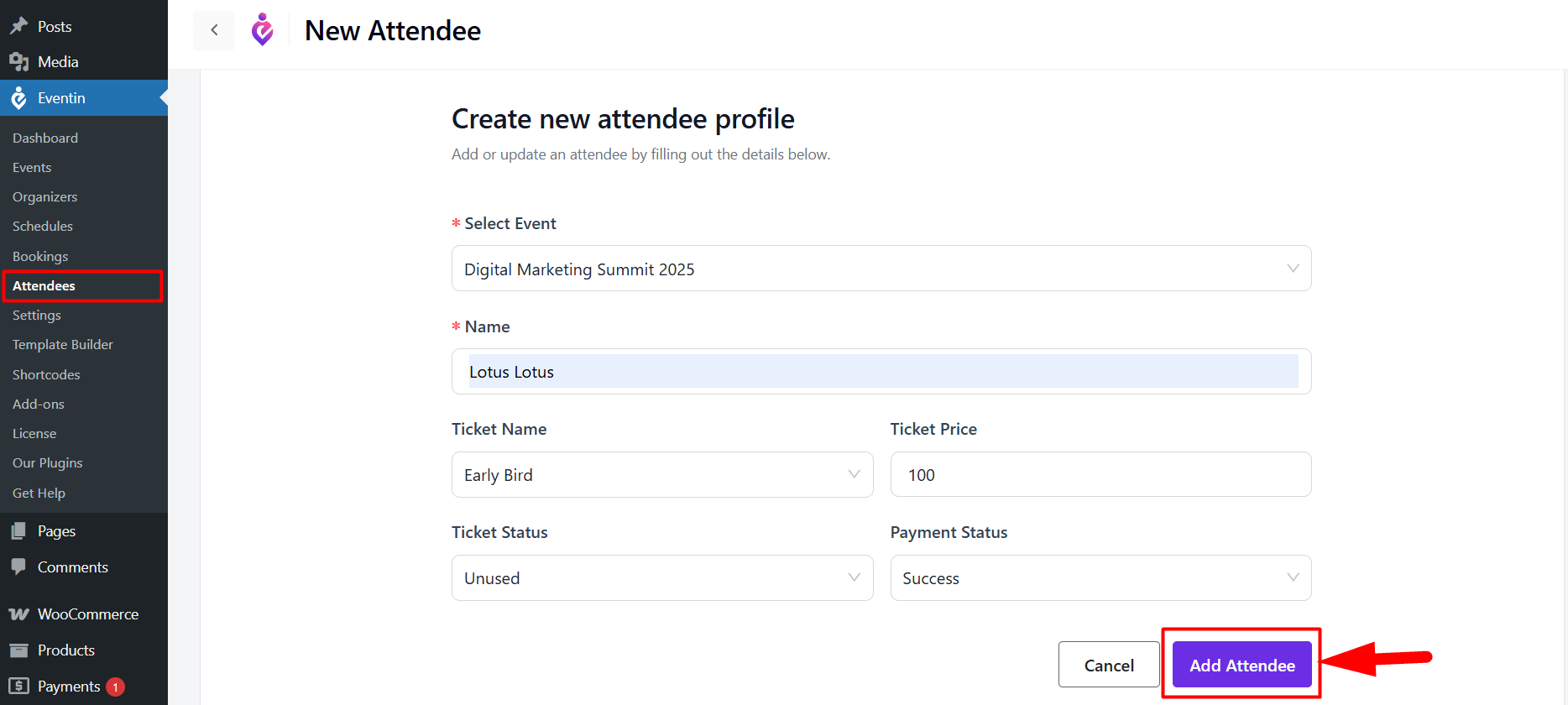
Task: Expand the Ticket Name dropdown
Action: (x=662, y=475)
